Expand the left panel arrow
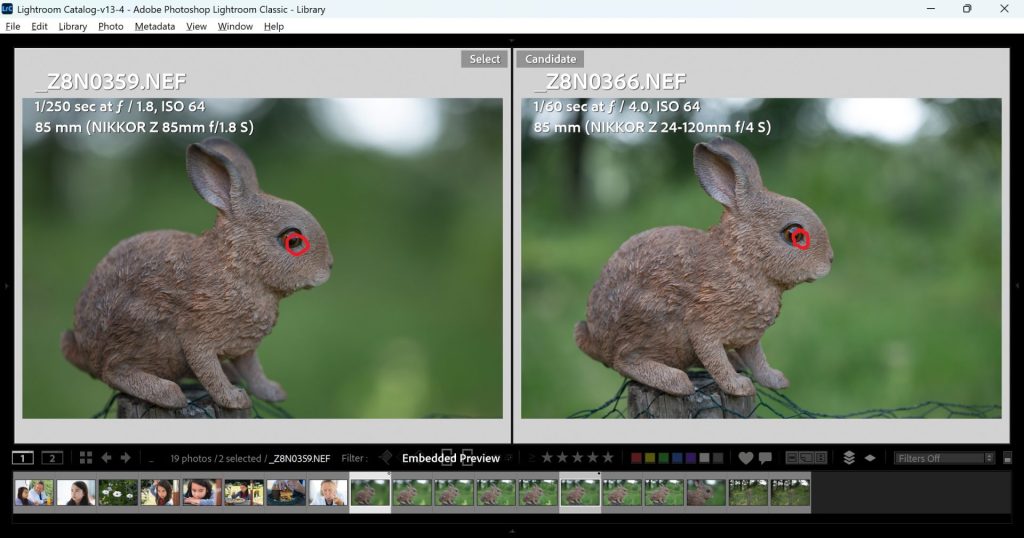Image resolution: width=1024 pixels, height=538 pixels. 6,285
